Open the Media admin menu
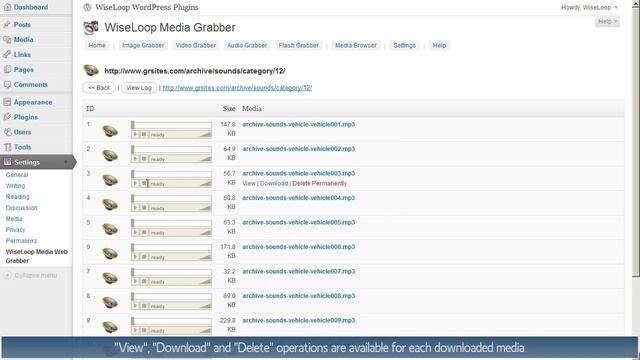Screen dimensions: 640x360 coord(23,40)
